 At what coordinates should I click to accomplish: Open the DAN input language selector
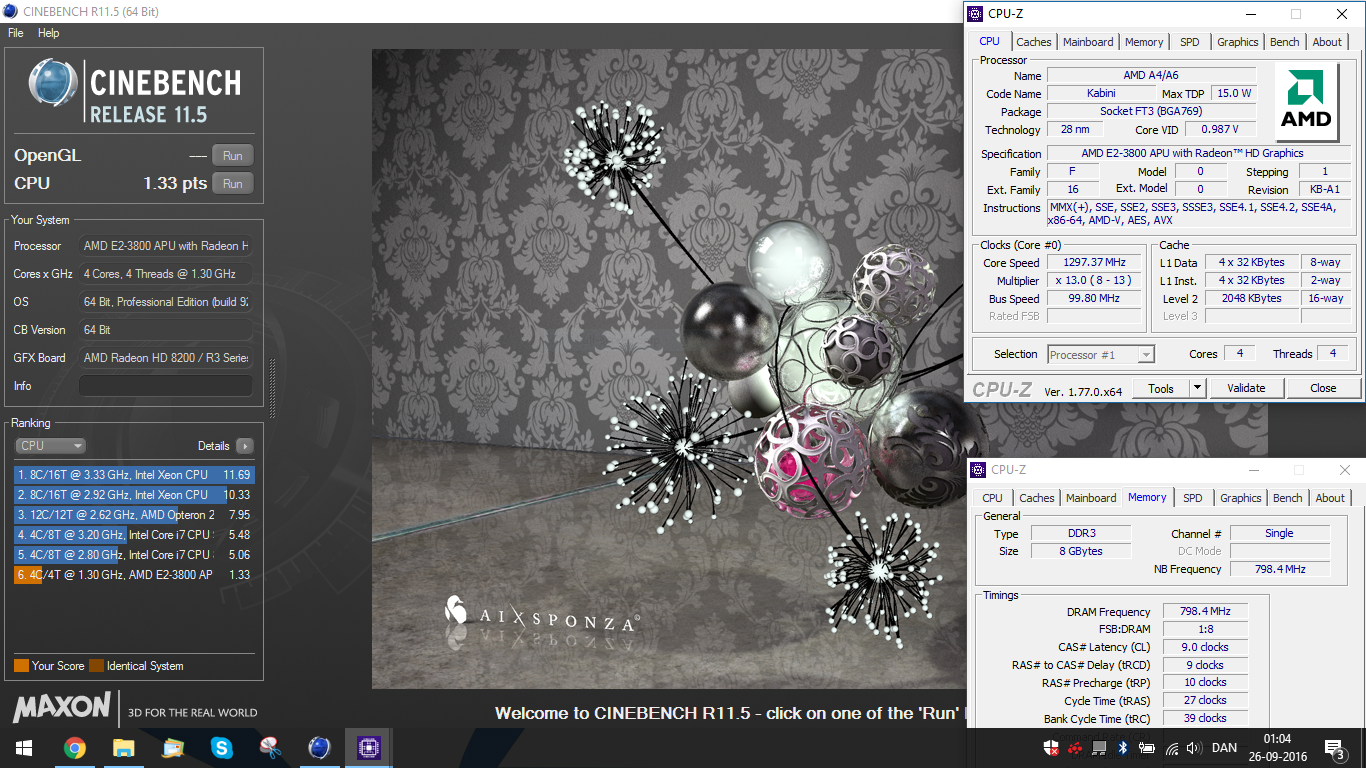pos(1224,748)
